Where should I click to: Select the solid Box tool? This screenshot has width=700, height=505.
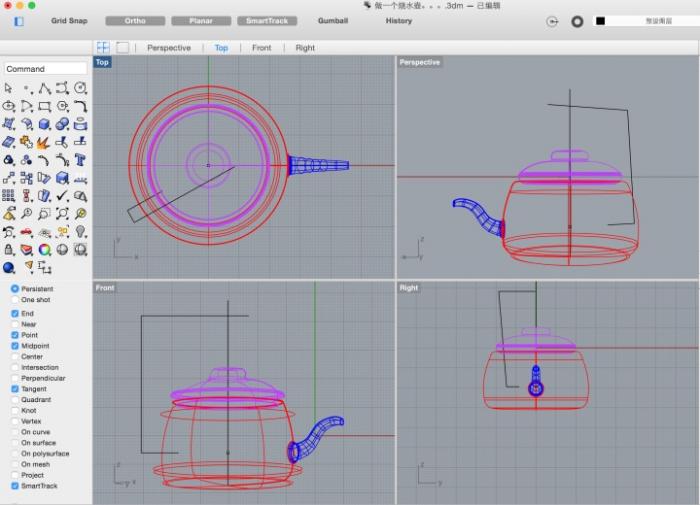click(45, 124)
